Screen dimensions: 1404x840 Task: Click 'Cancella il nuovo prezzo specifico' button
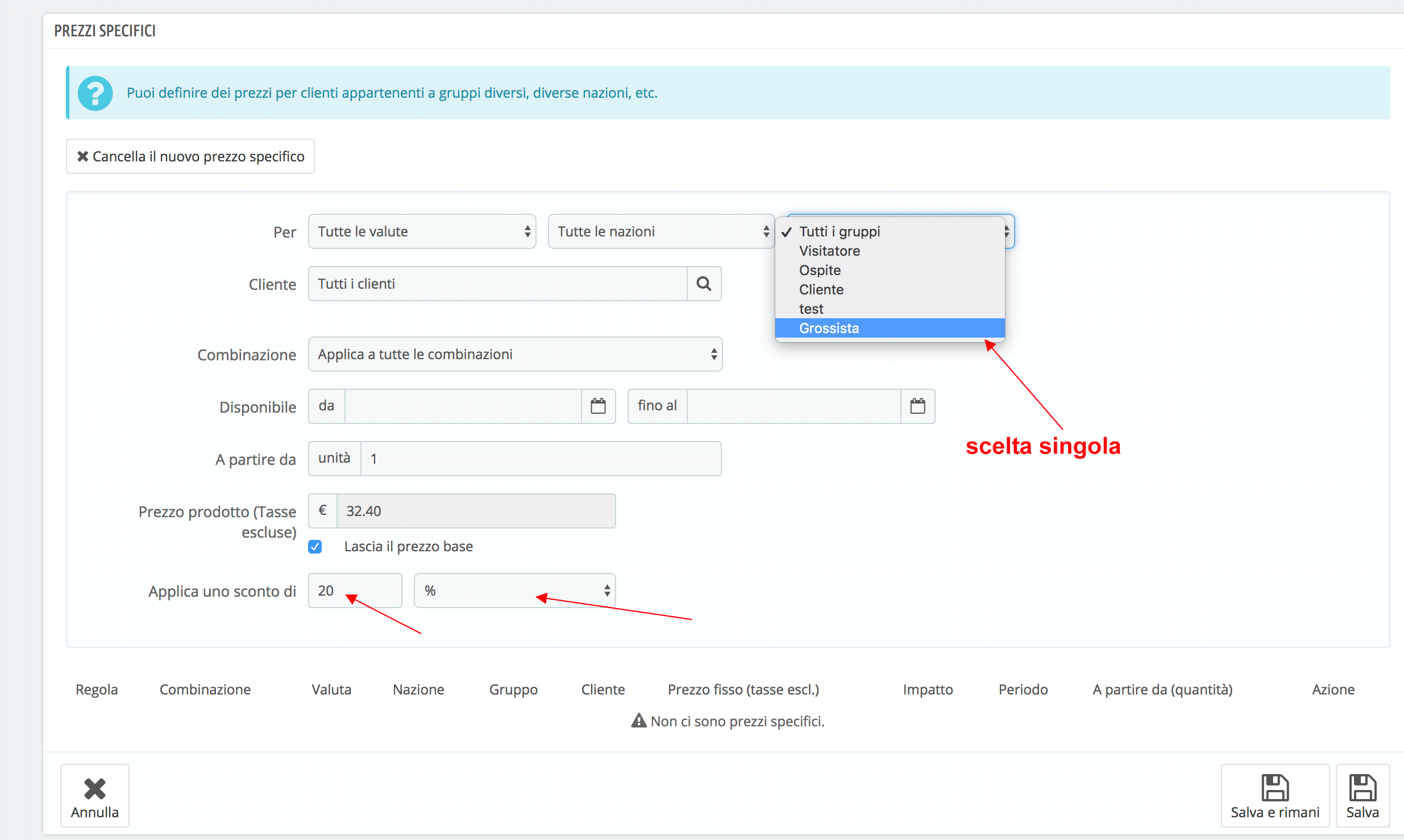click(190, 156)
